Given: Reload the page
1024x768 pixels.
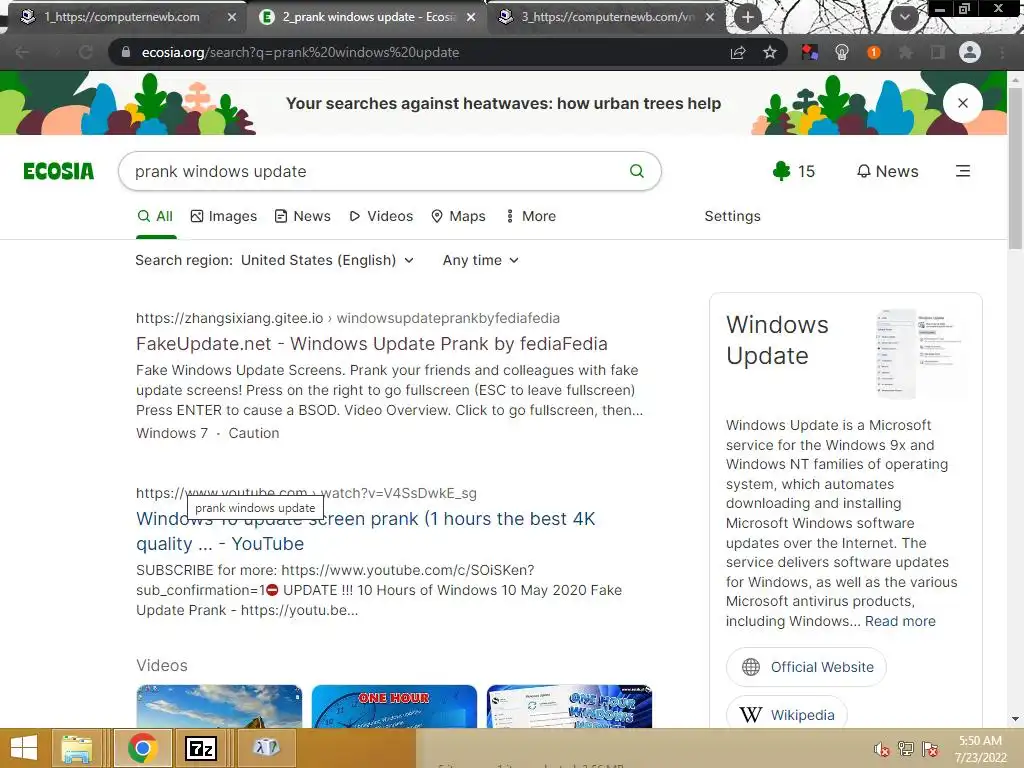Looking at the screenshot, I should pyautogui.click(x=86, y=52).
